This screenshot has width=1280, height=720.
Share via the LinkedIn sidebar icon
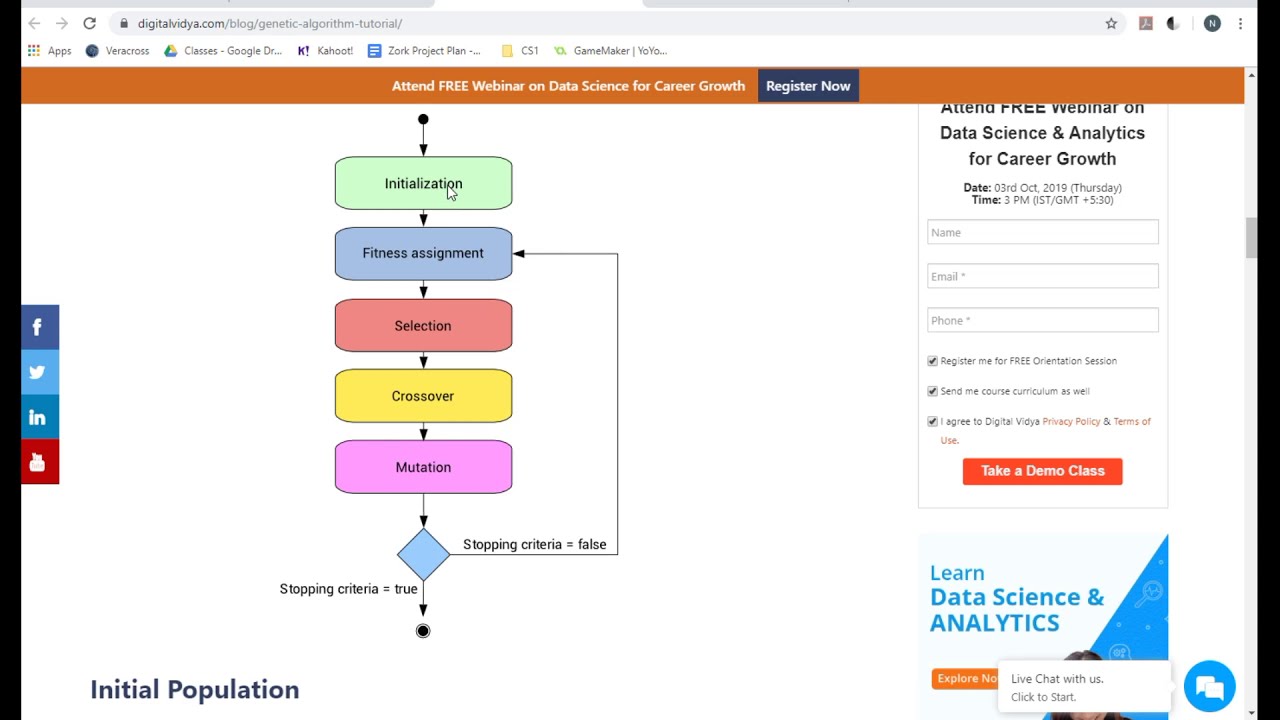(39, 417)
